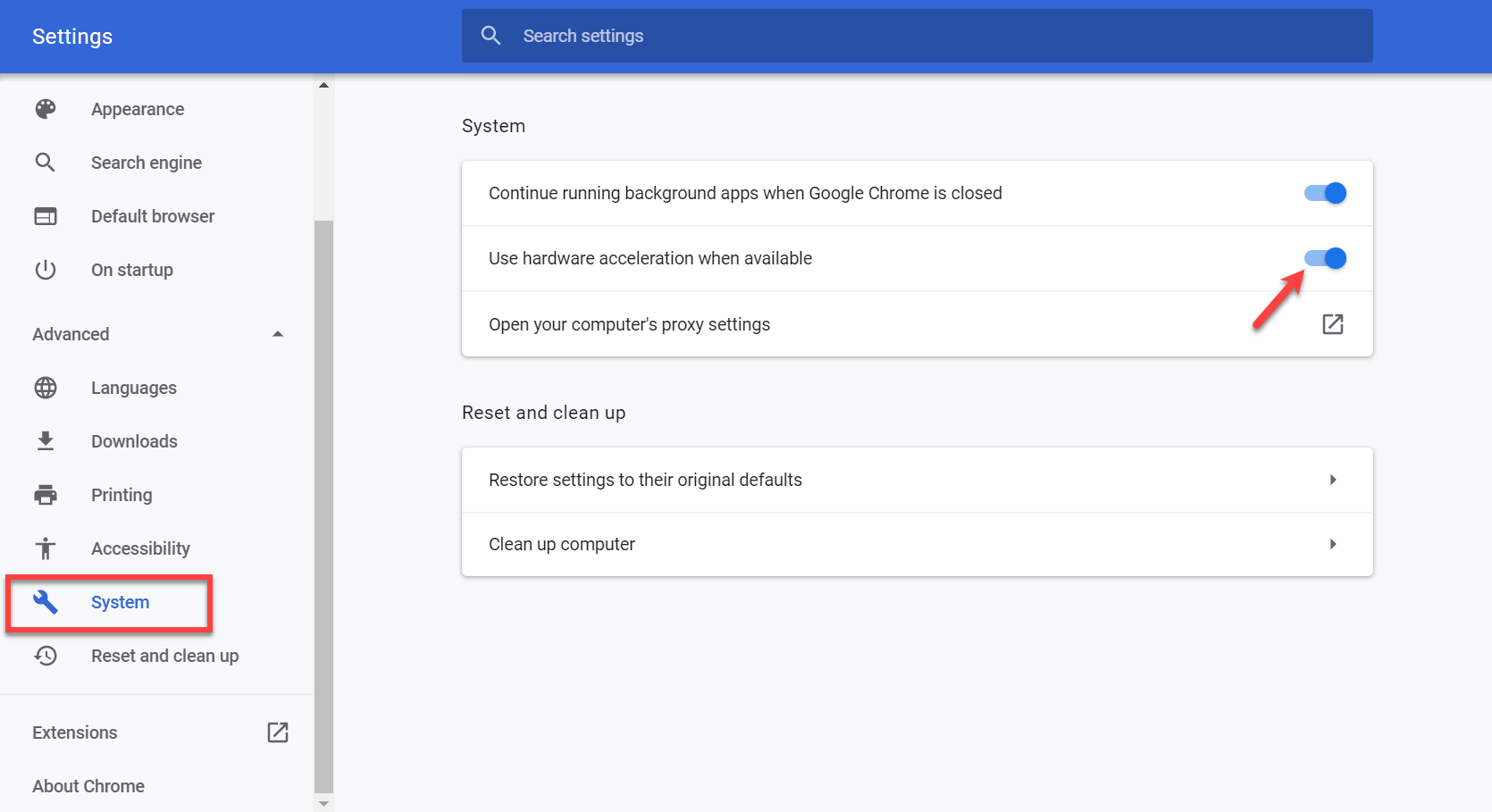Open the Clean up computer arrow
Screen dimensions: 1492x812
click(1332, 544)
